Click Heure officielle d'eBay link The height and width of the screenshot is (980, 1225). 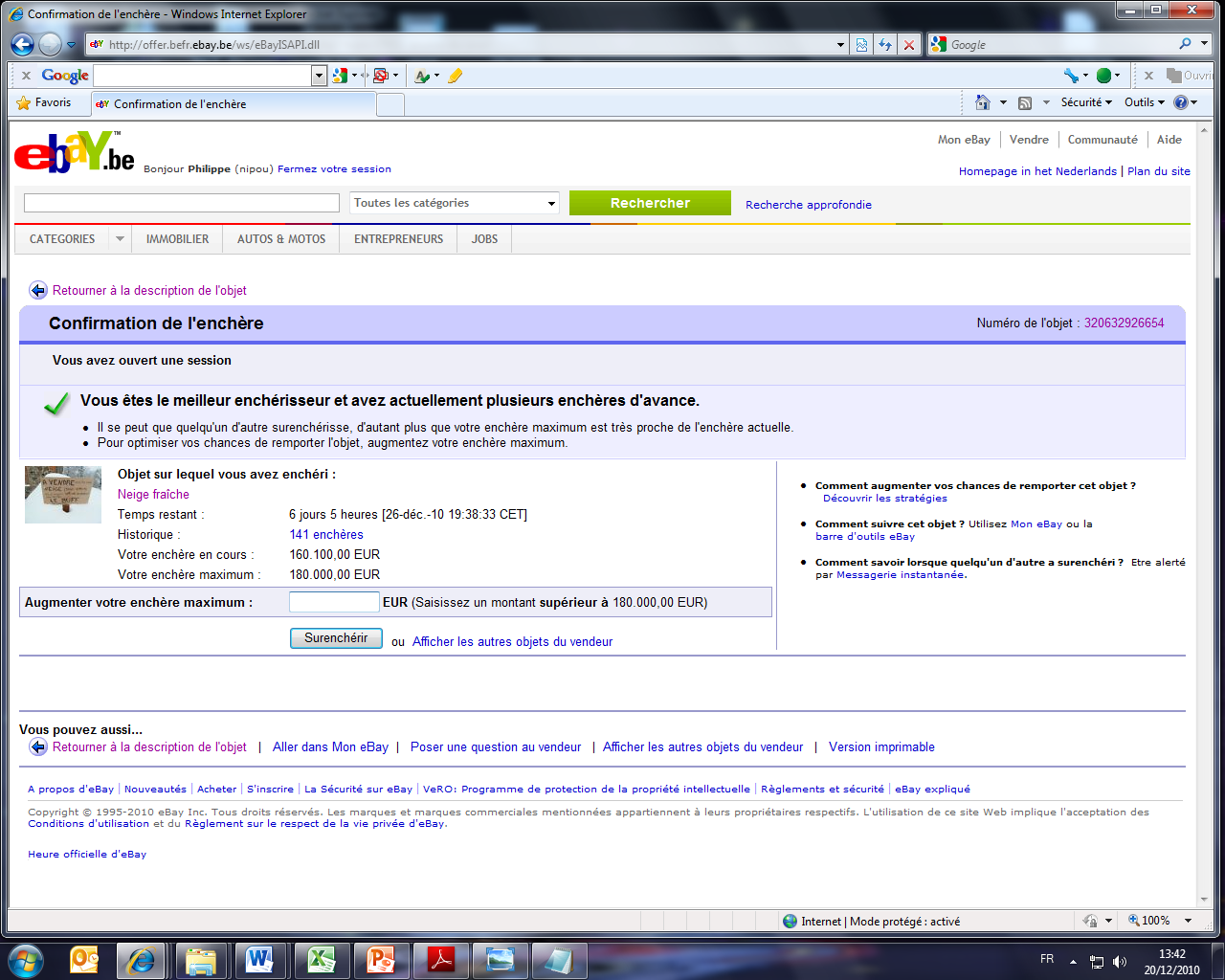87,855
